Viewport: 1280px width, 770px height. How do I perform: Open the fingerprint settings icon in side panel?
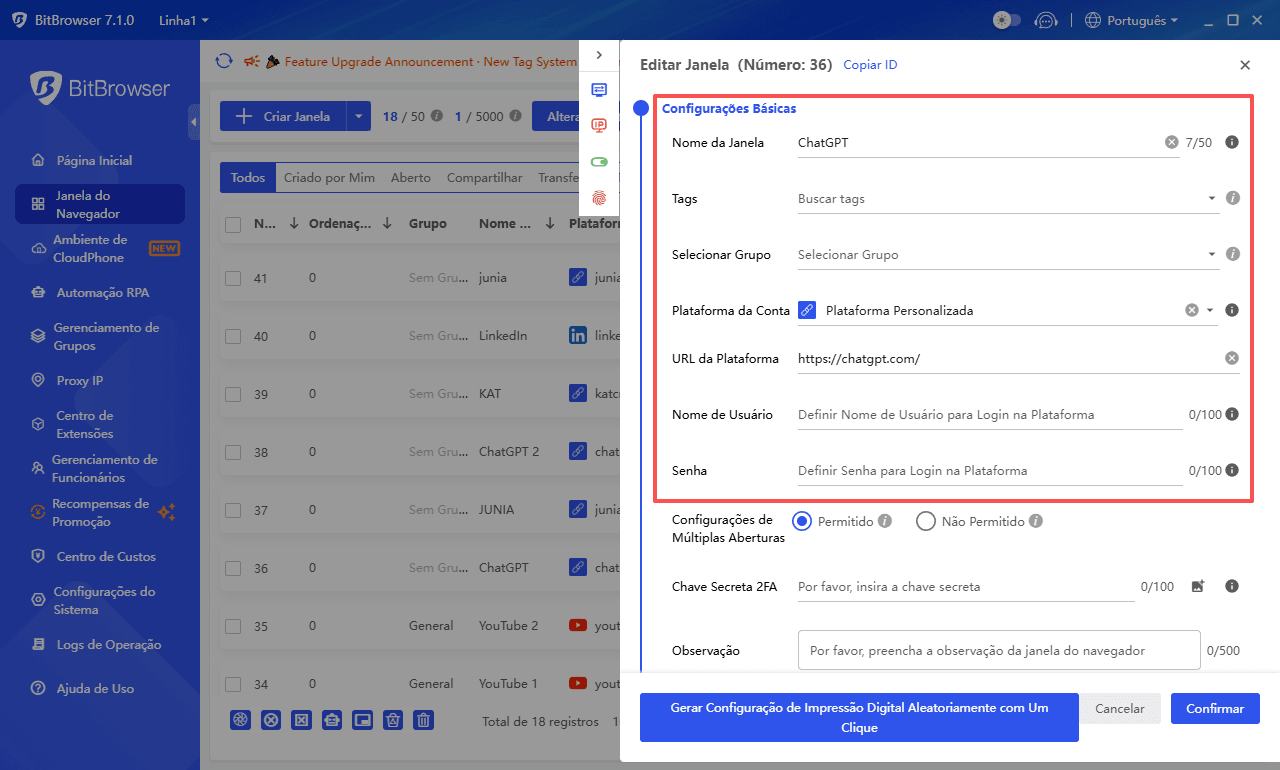coord(599,198)
